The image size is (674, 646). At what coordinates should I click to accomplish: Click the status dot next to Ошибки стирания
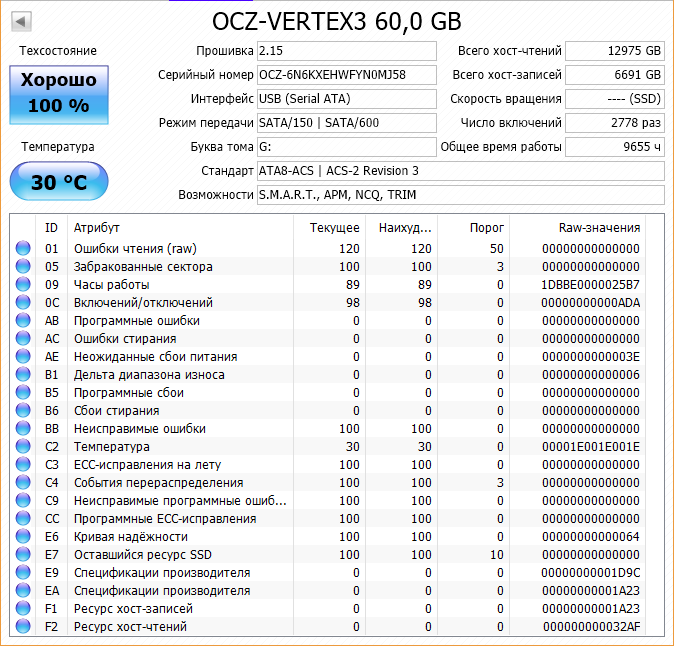click(x=23, y=338)
